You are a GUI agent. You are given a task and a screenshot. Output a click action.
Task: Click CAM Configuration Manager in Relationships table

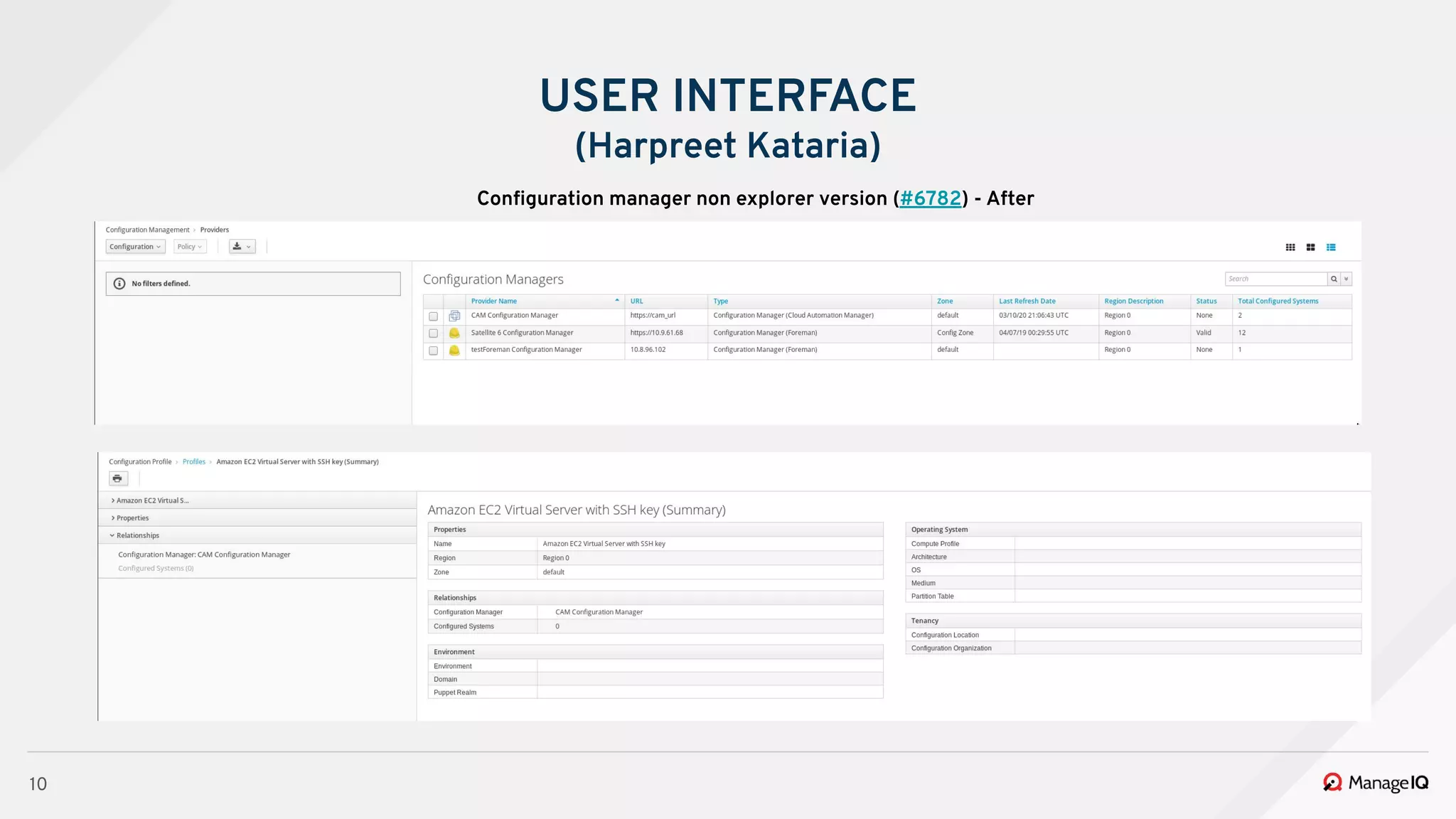pos(599,612)
